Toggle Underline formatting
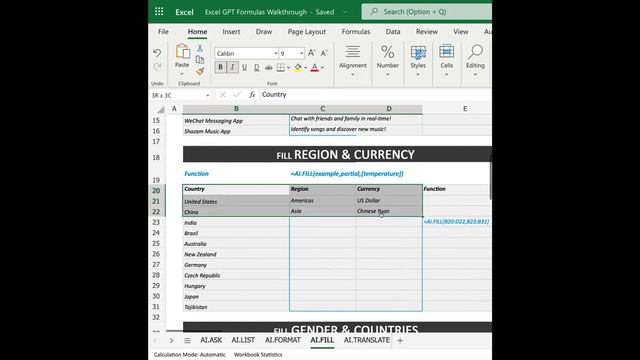 pyautogui.click(x=244, y=67)
